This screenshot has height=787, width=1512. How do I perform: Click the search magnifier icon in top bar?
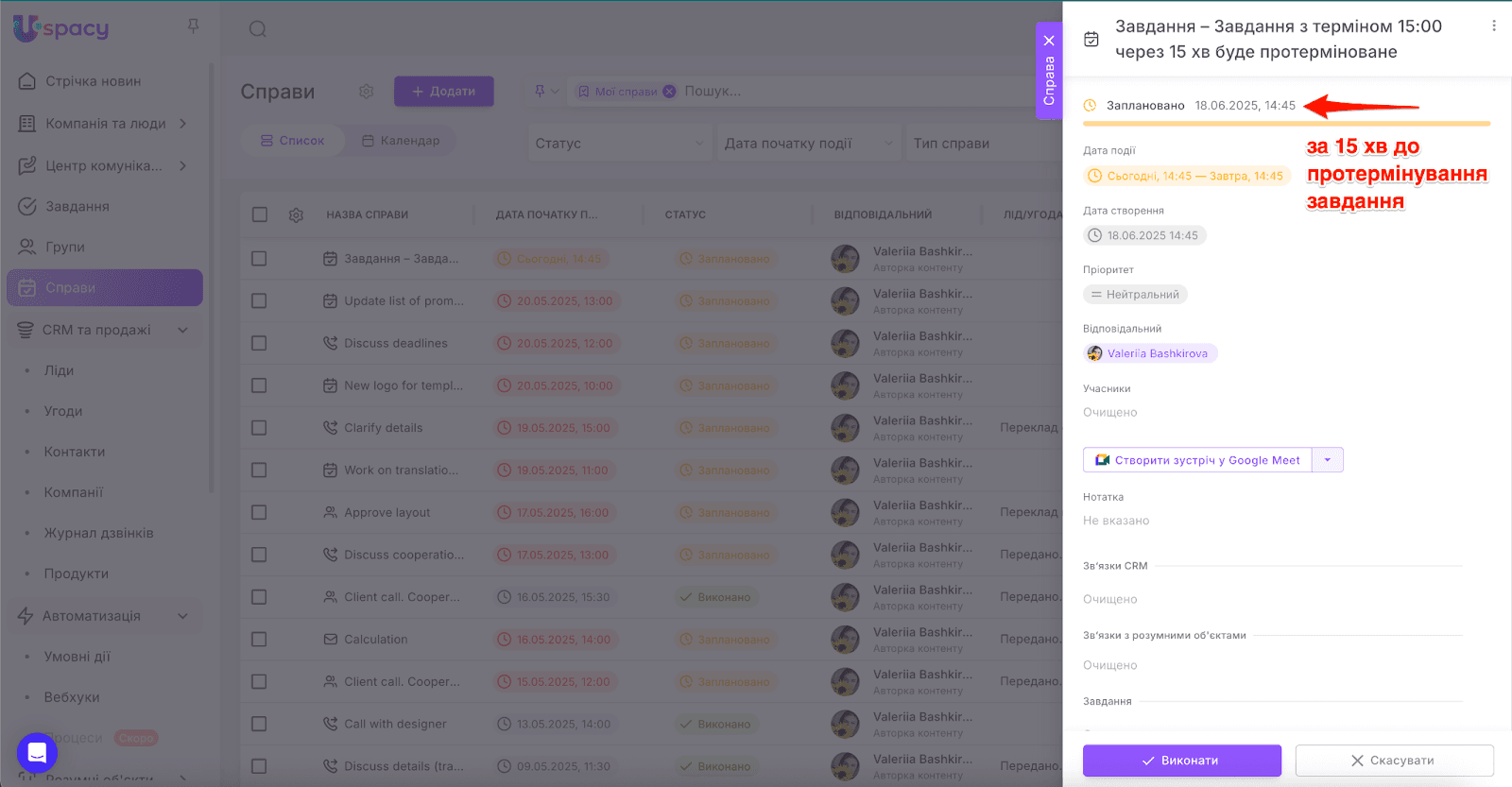point(257,29)
